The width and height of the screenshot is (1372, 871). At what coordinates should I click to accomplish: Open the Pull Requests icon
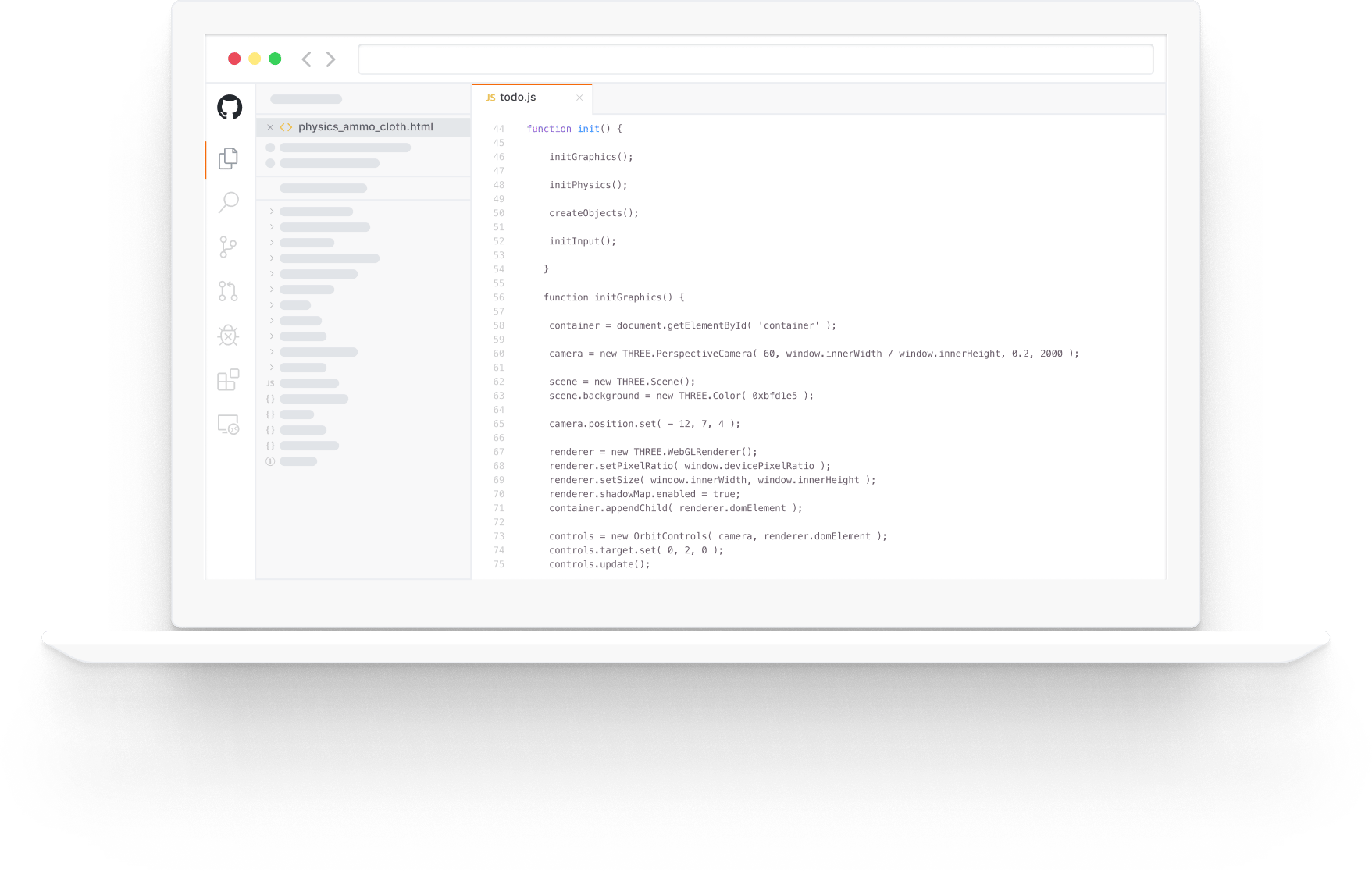[228, 291]
